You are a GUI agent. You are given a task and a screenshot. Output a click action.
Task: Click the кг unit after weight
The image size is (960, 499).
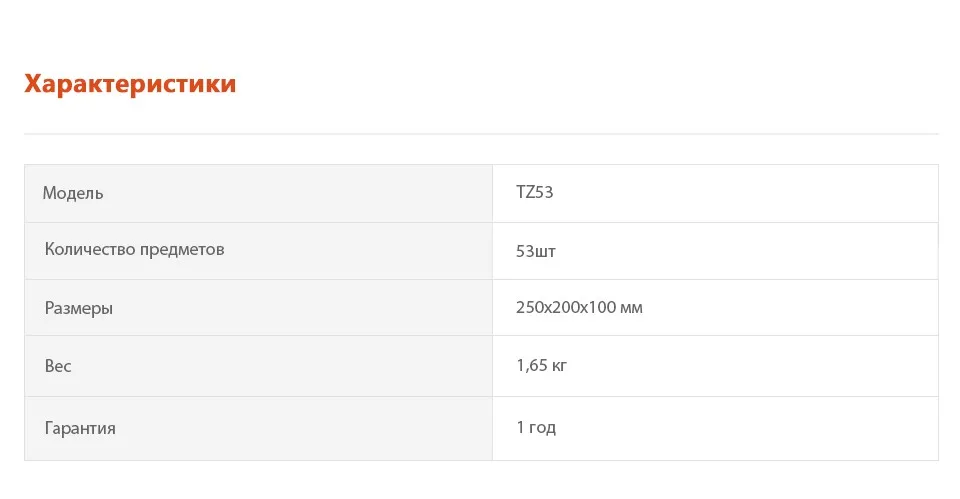point(559,366)
